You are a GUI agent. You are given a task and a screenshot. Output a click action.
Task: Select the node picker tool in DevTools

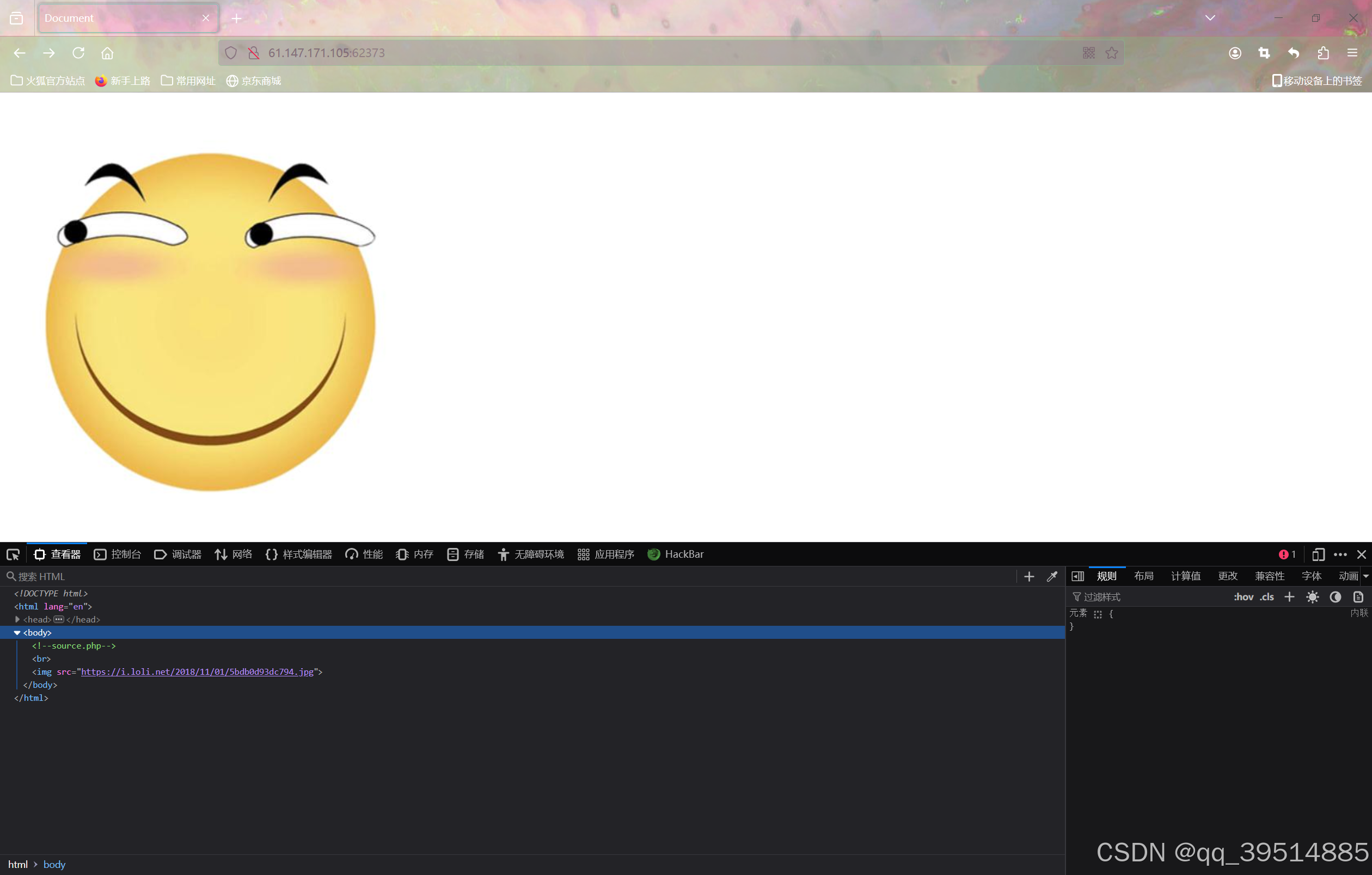(x=13, y=554)
